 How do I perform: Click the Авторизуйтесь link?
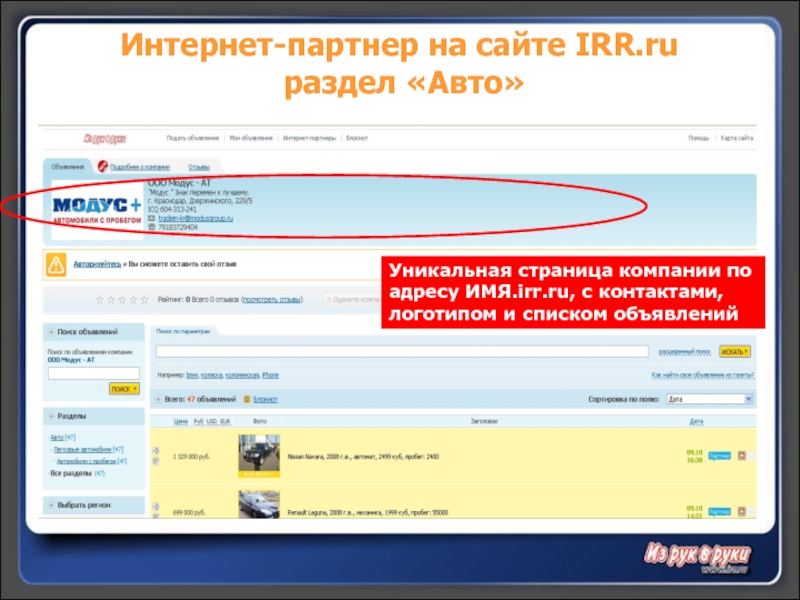(x=97, y=264)
